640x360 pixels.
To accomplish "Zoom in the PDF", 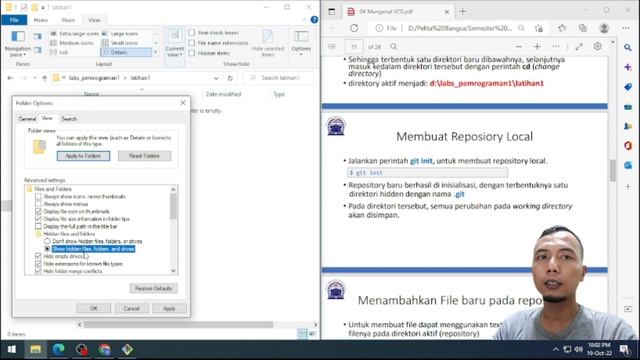I will [x=537, y=47].
